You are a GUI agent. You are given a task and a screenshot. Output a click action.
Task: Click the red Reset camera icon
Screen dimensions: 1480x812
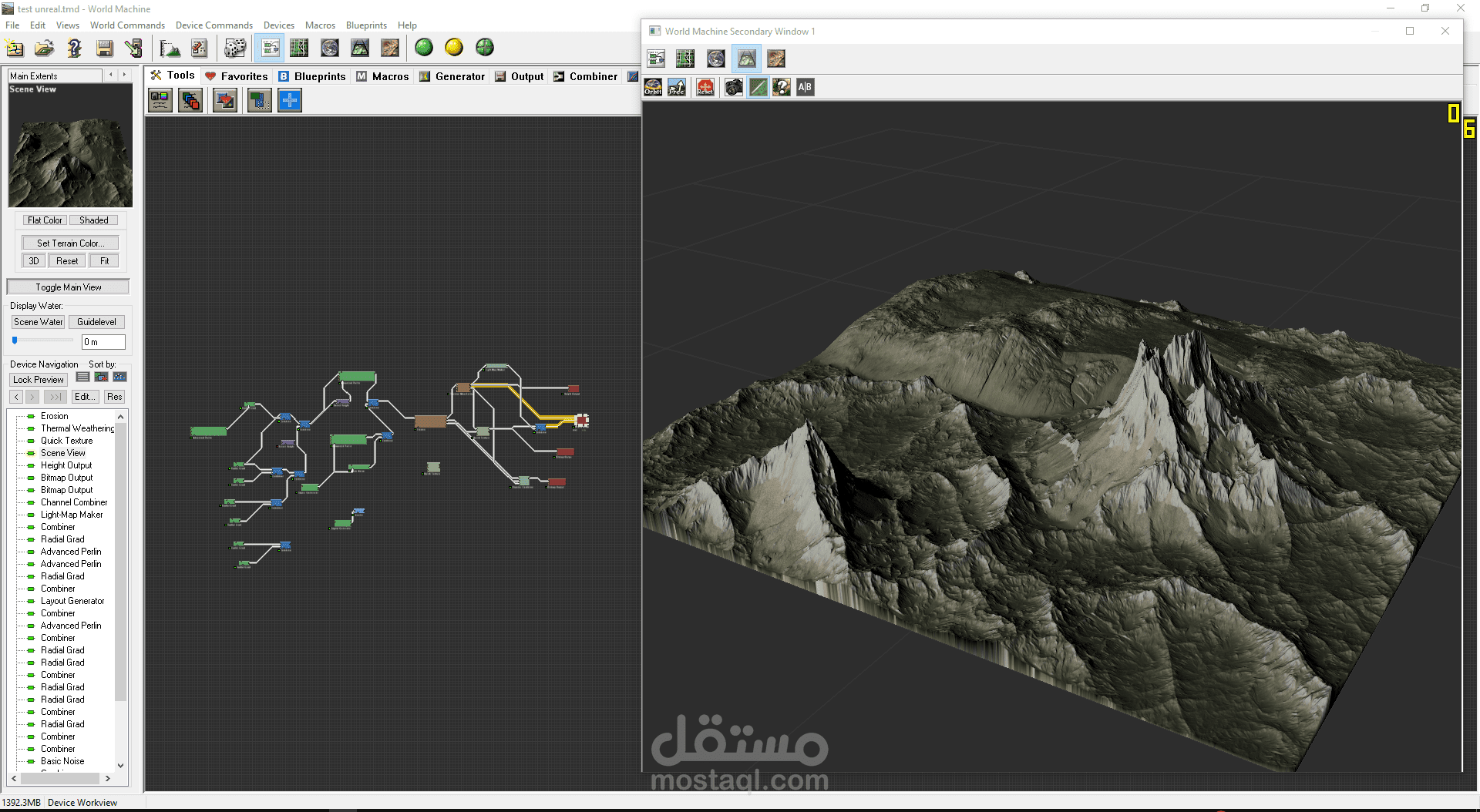705,87
